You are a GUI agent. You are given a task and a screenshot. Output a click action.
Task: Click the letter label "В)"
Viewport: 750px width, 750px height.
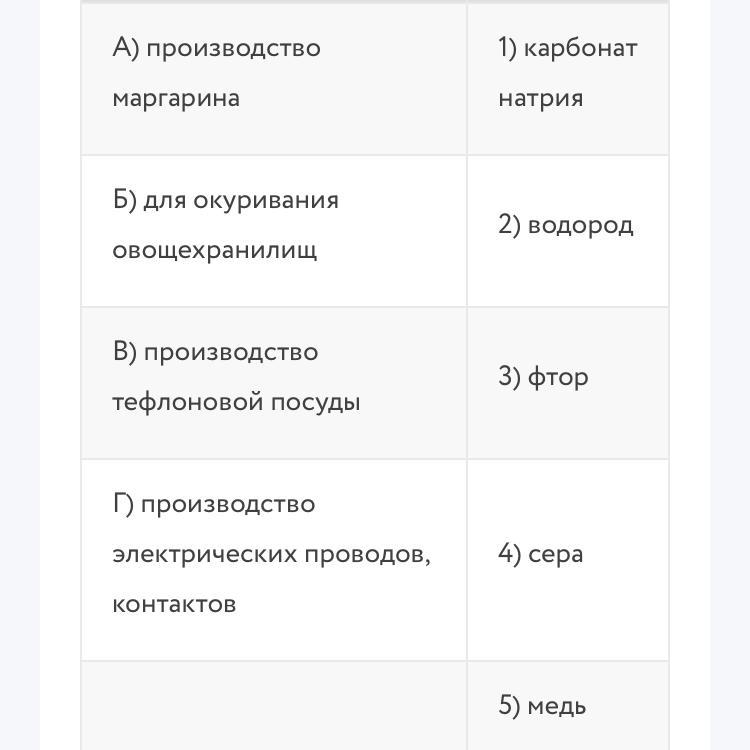coord(124,352)
